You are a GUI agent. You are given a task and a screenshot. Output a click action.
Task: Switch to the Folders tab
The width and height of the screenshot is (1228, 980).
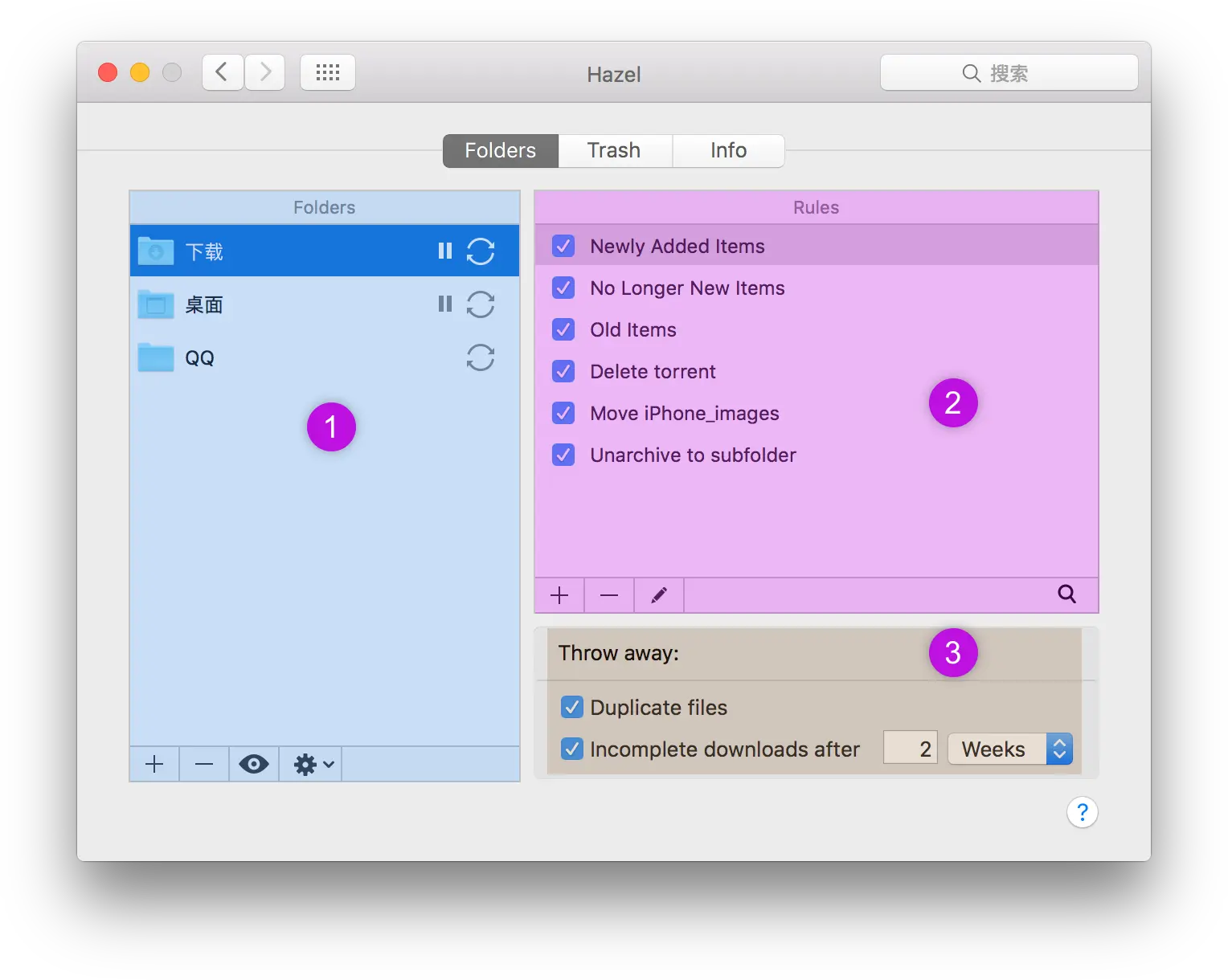(501, 150)
